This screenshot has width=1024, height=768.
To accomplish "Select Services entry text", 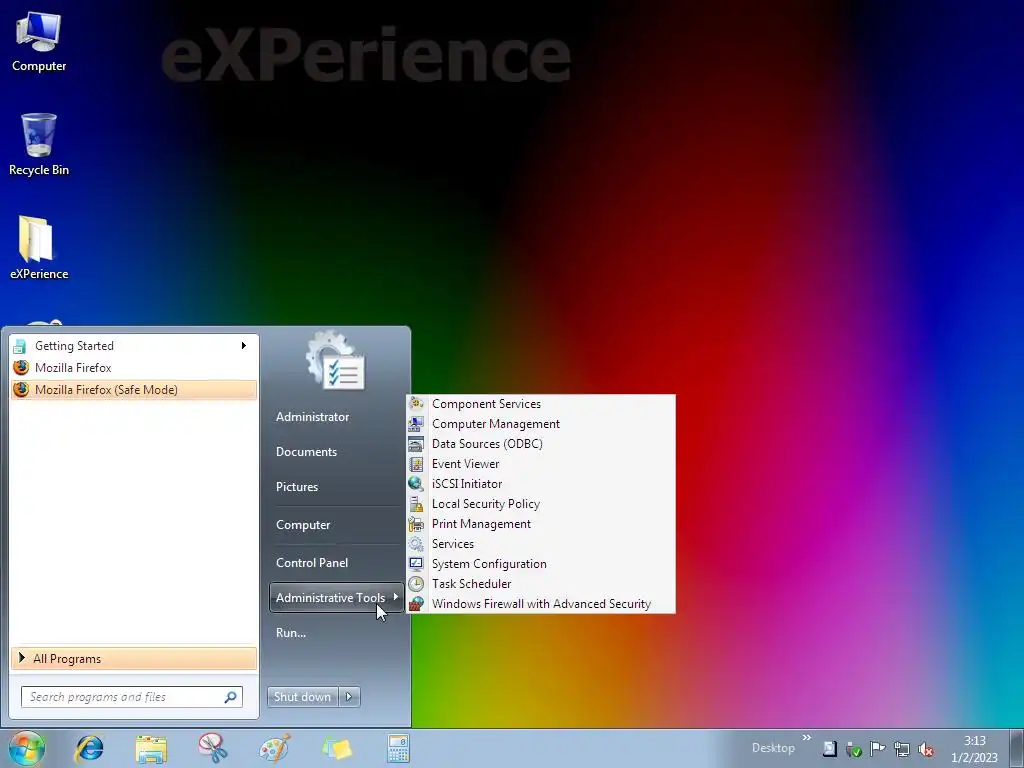I will coord(453,544).
